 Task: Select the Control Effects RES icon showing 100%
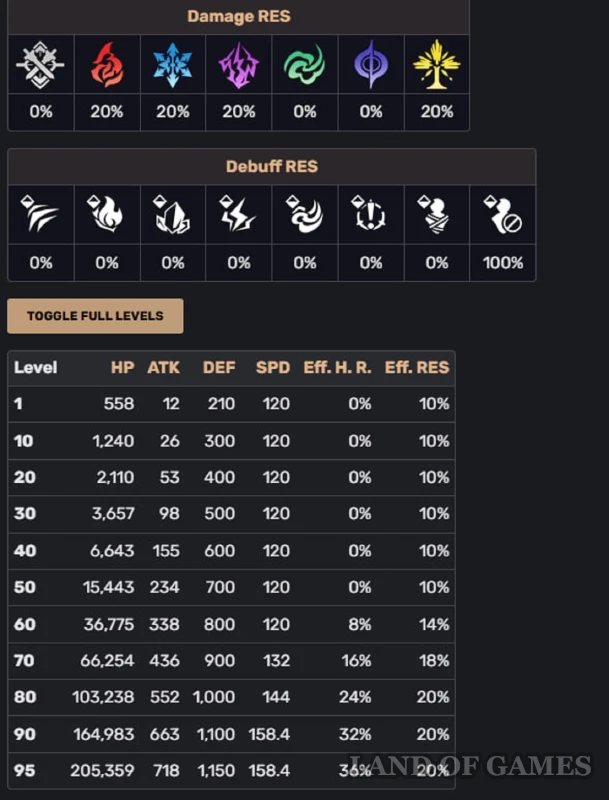(x=503, y=214)
